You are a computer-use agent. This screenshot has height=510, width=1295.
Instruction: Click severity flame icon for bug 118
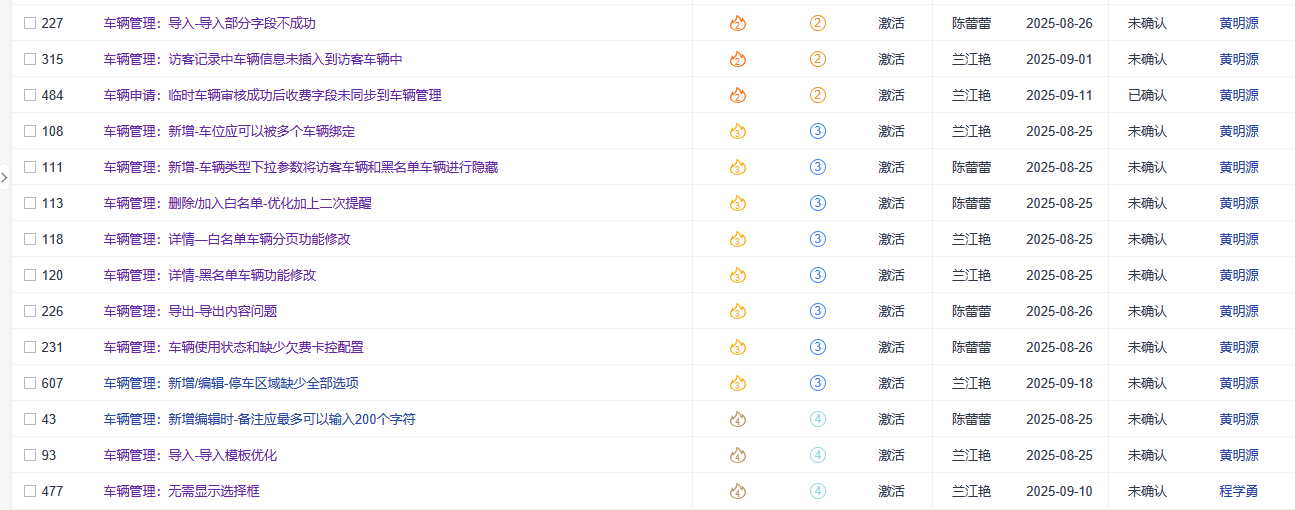pos(738,239)
